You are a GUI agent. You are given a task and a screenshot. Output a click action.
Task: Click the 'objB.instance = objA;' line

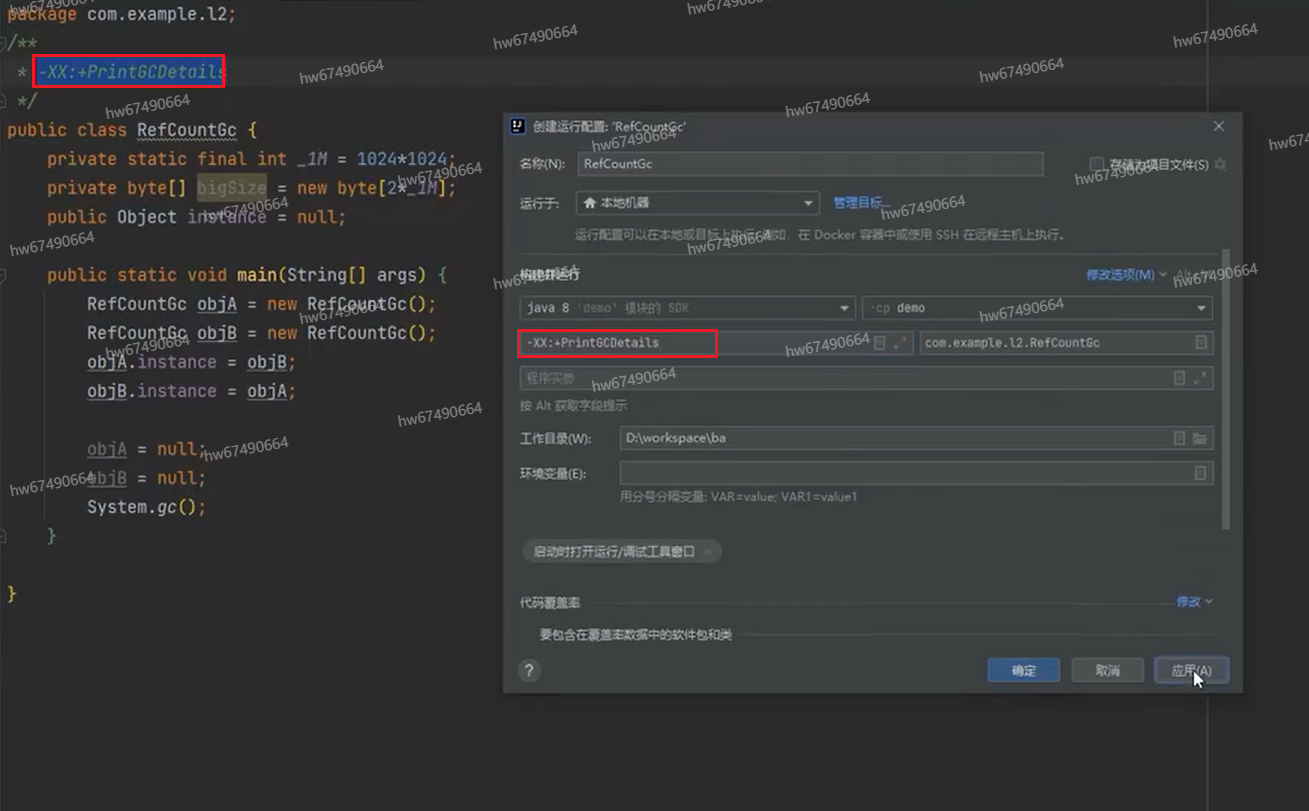click(x=191, y=391)
